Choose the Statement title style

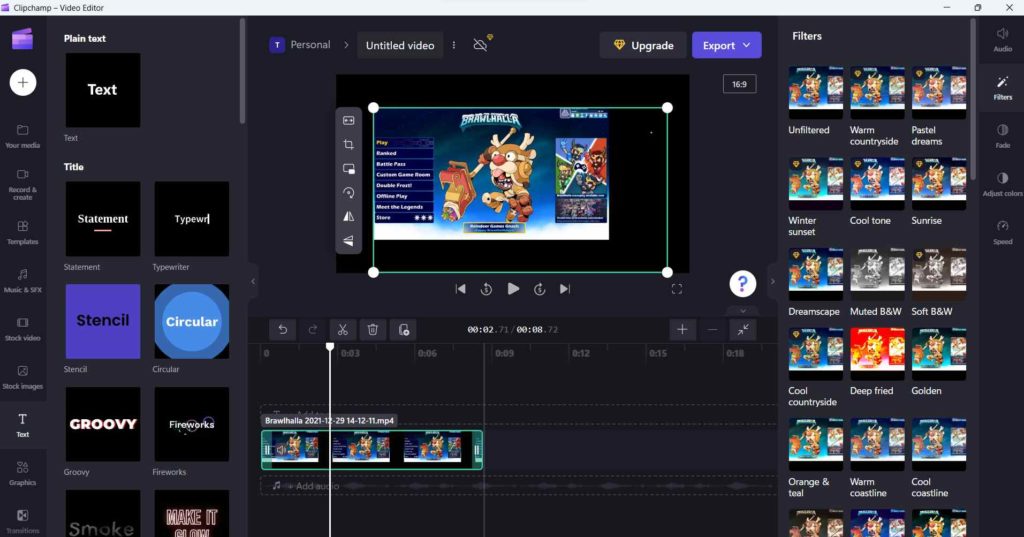tap(103, 219)
